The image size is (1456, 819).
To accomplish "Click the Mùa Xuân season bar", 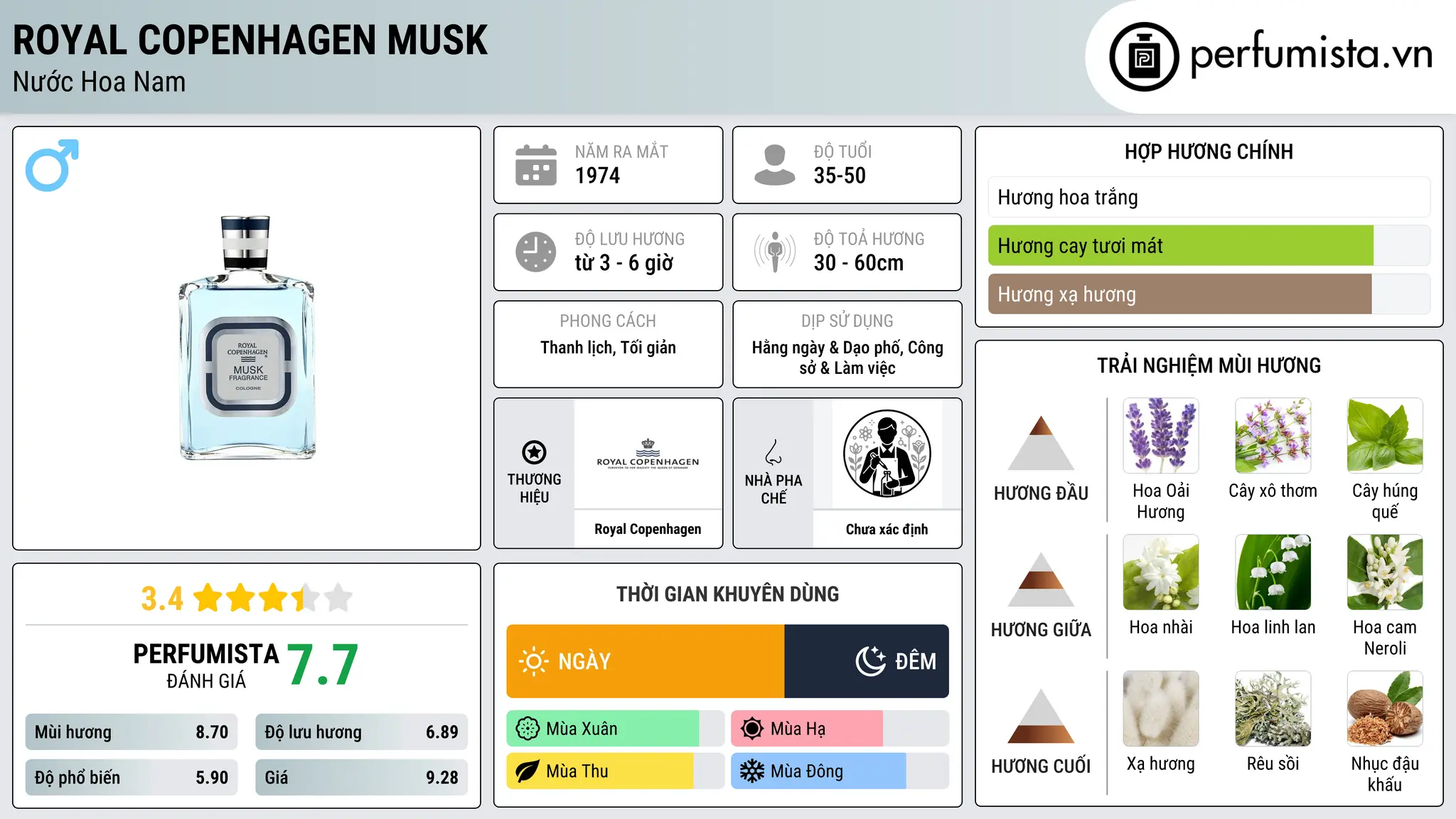I will 616,729.
